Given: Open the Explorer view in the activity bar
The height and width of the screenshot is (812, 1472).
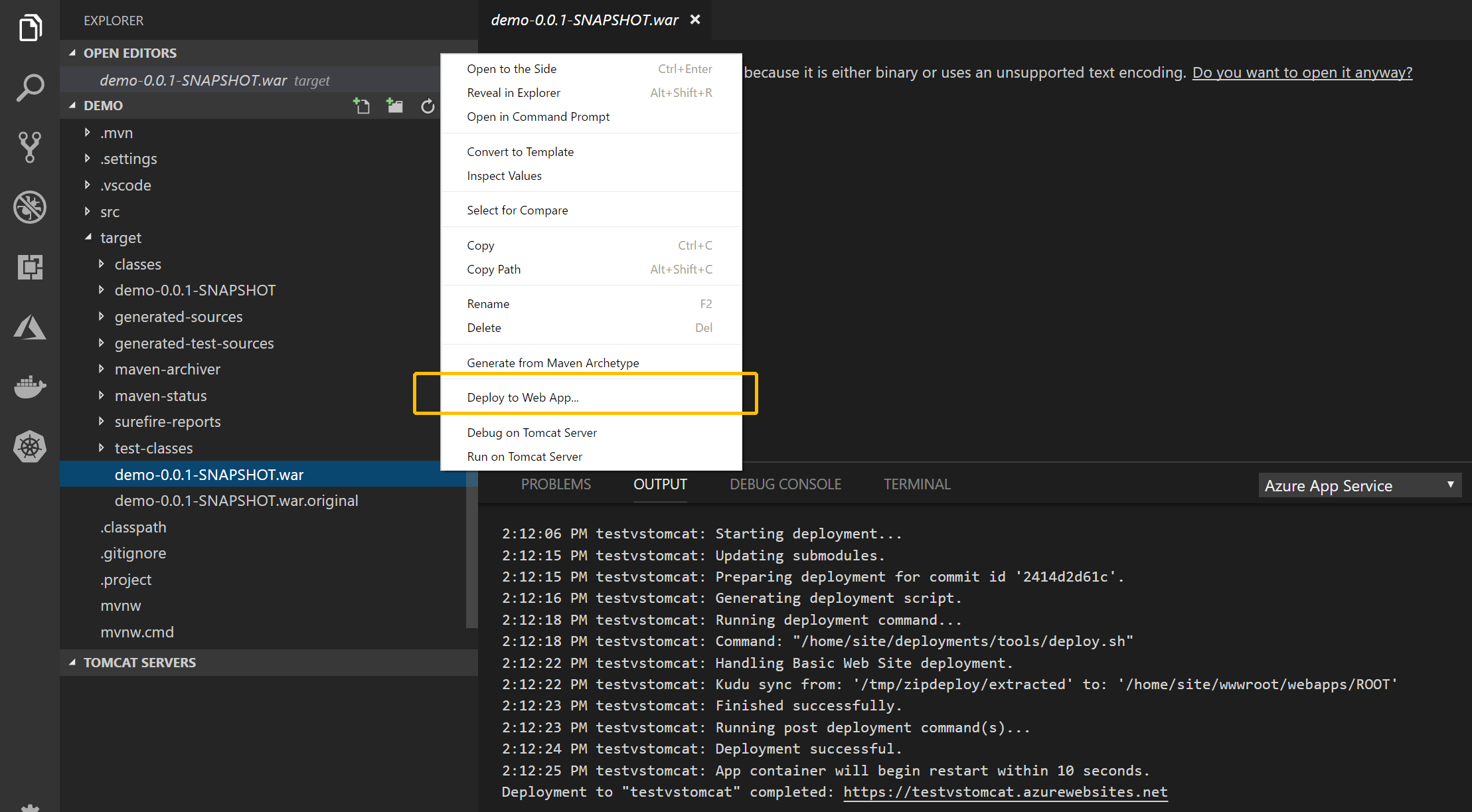Looking at the screenshot, I should [x=29, y=27].
